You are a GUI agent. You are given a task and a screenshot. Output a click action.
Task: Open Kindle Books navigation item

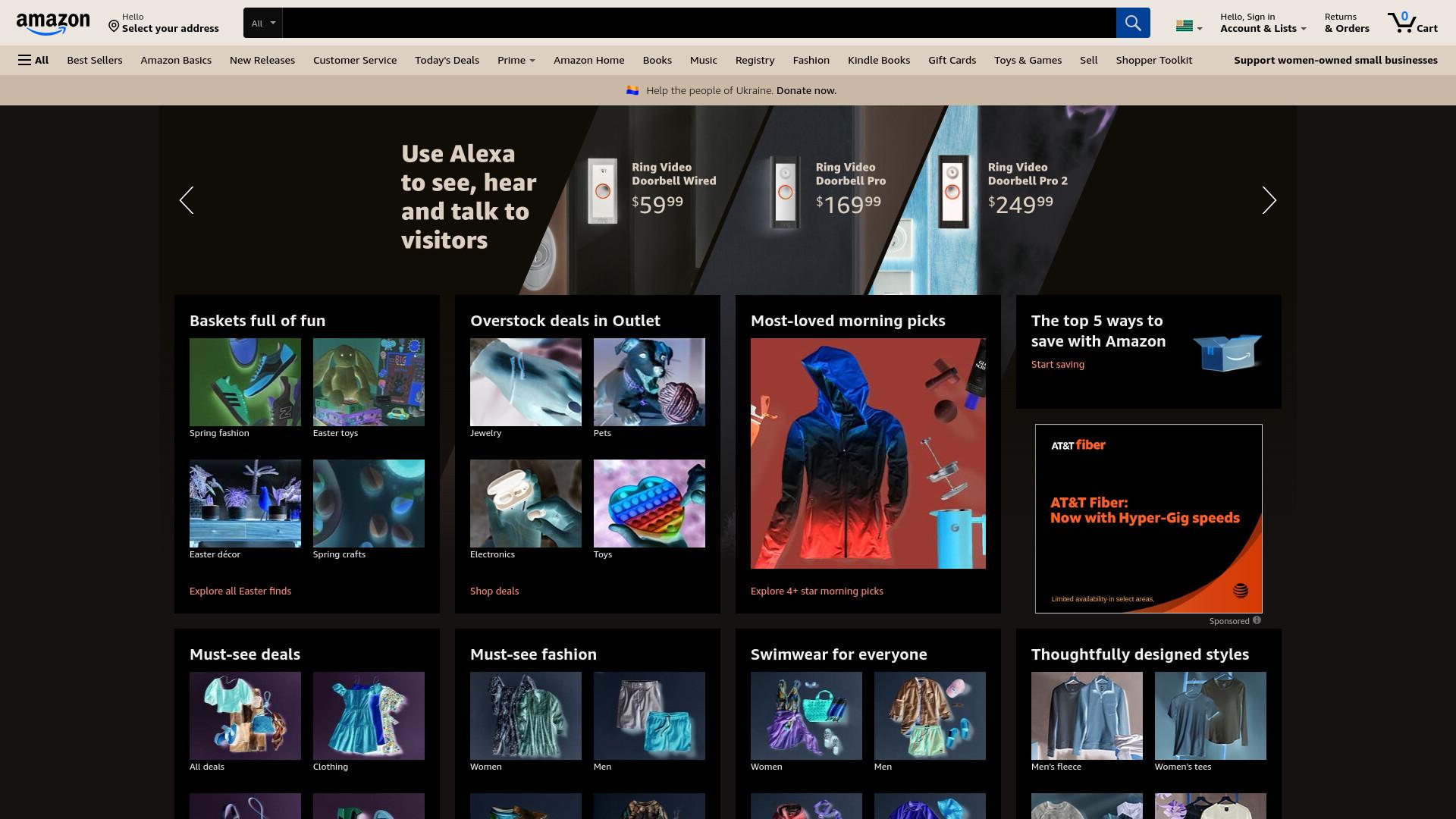tap(879, 60)
